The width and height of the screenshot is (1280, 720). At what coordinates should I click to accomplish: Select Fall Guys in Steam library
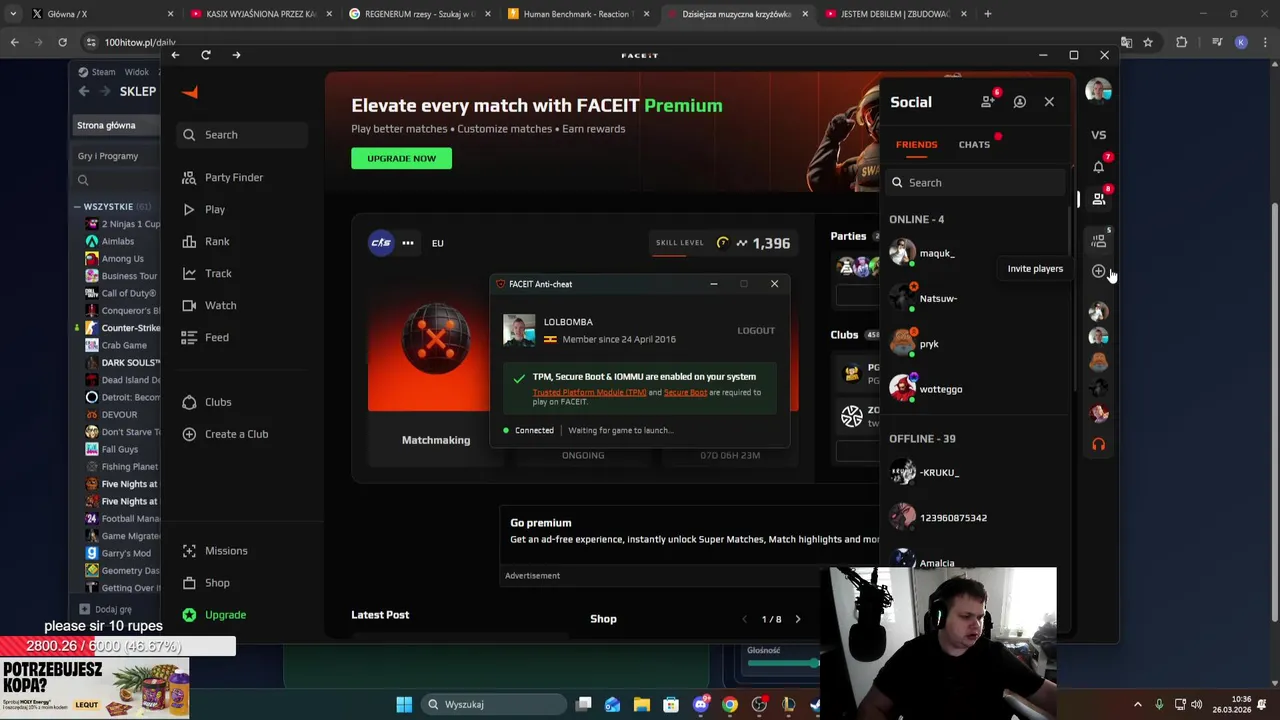point(120,449)
